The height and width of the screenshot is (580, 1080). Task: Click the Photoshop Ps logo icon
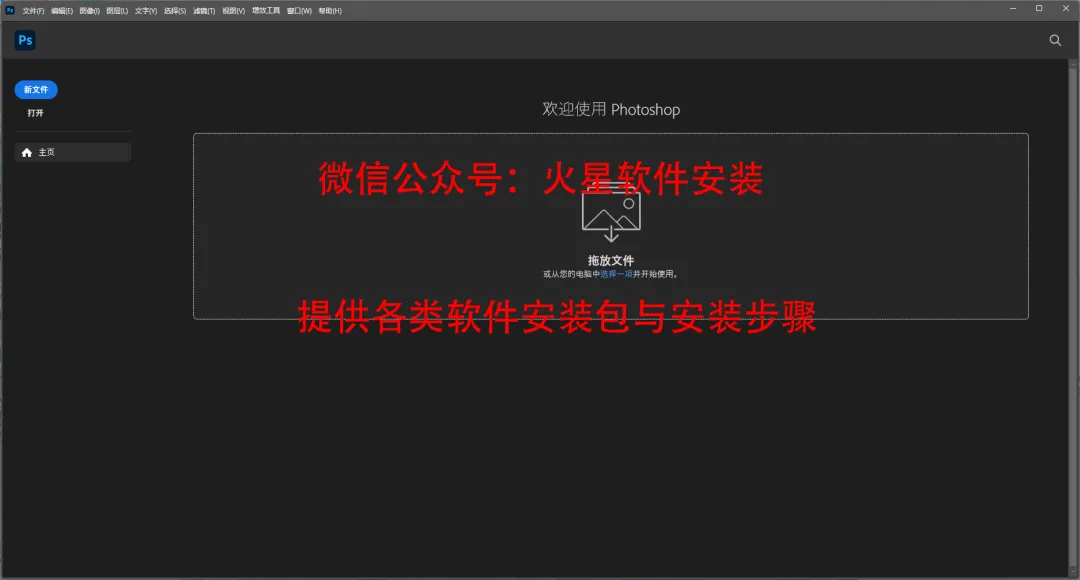pos(25,40)
